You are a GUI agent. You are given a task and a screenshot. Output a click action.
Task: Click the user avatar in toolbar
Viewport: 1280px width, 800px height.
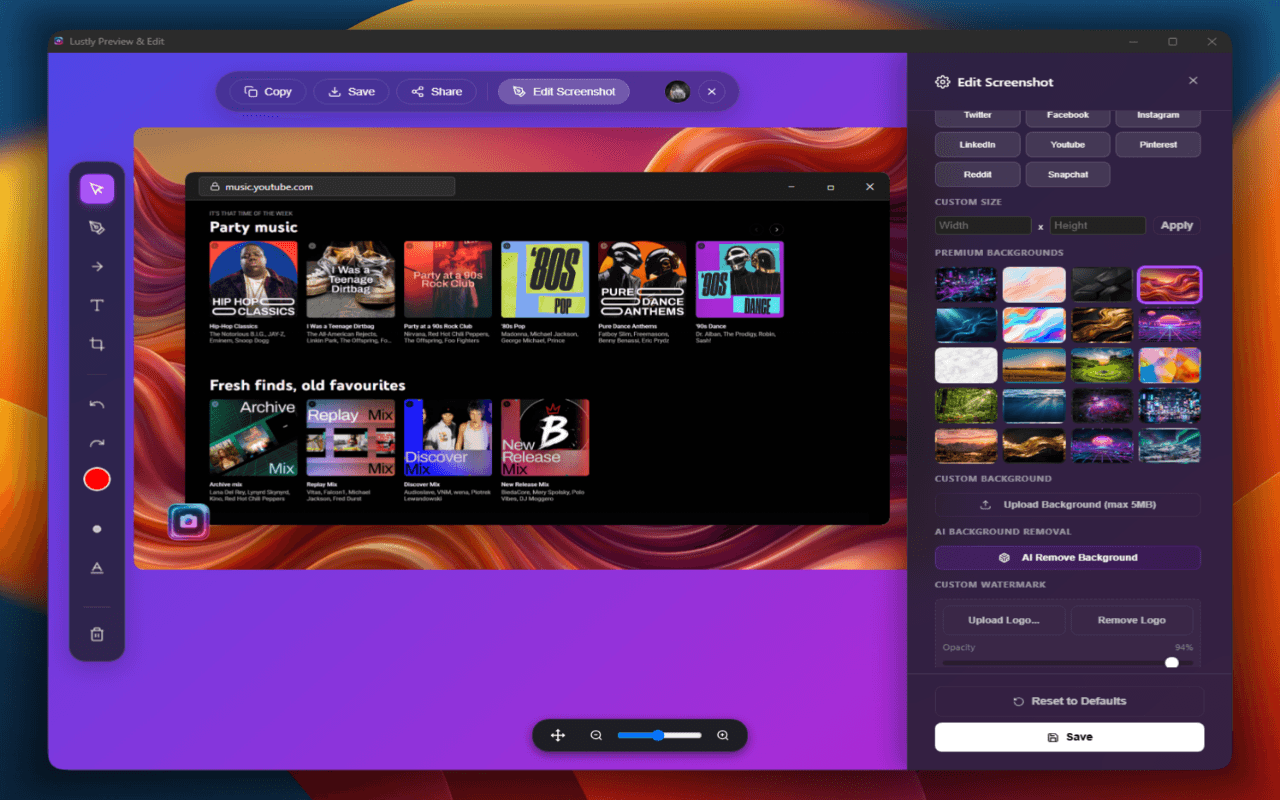[677, 91]
